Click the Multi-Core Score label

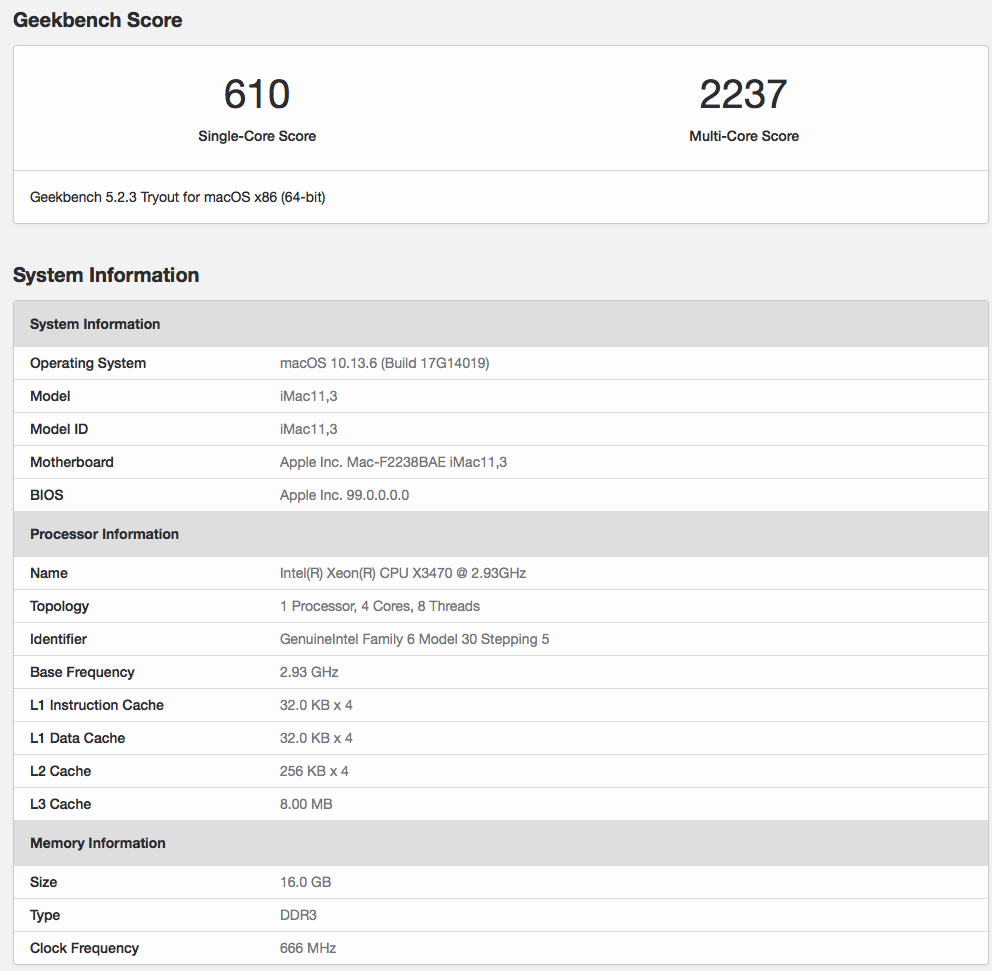click(744, 136)
